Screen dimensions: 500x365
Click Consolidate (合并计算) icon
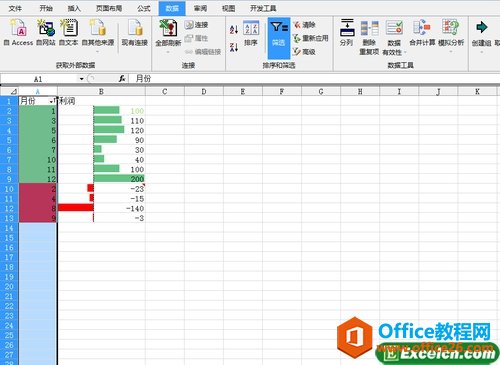pos(422,32)
